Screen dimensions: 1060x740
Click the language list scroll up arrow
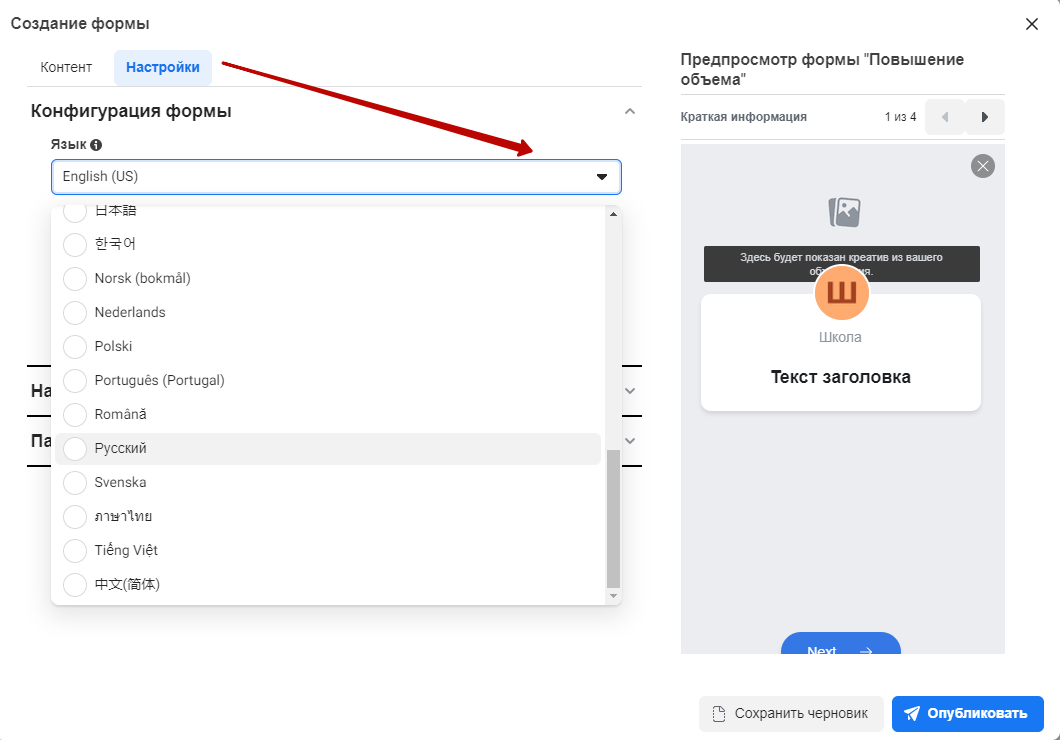[613, 214]
